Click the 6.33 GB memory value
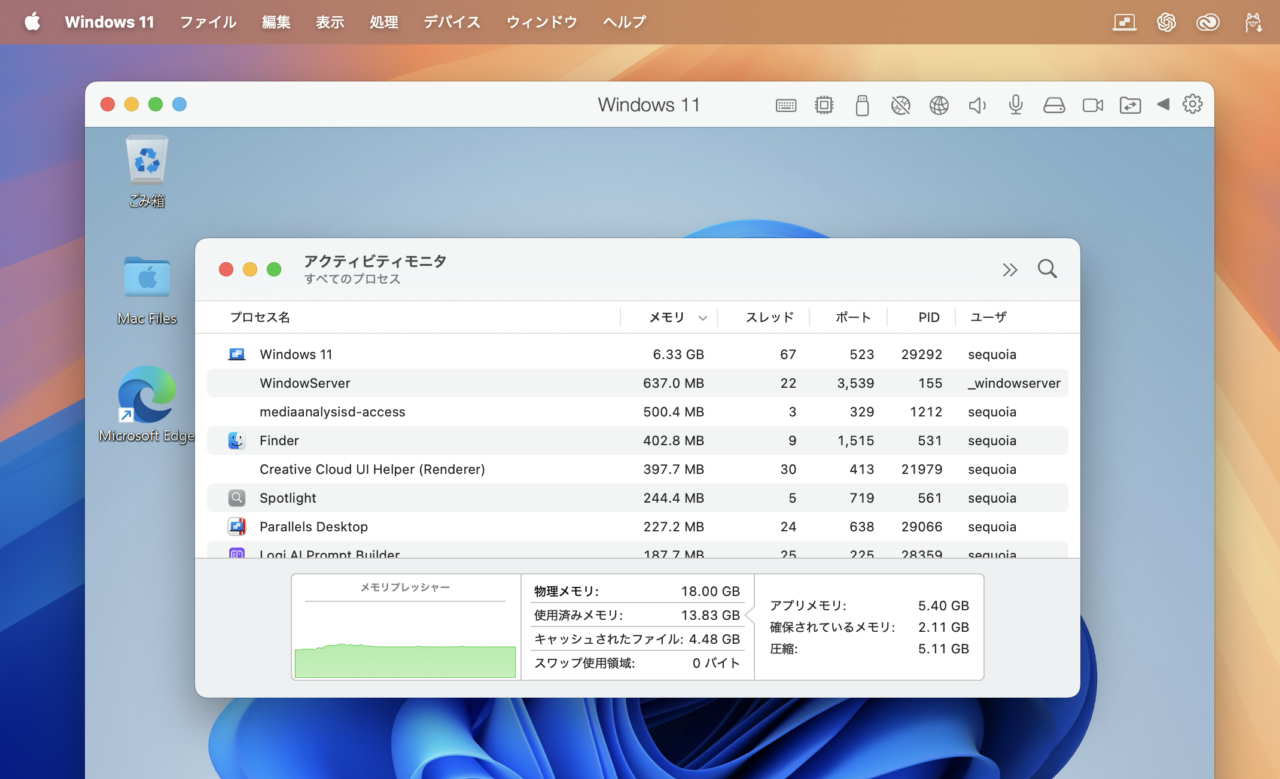The width and height of the screenshot is (1280, 779). pyautogui.click(x=678, y=355)
